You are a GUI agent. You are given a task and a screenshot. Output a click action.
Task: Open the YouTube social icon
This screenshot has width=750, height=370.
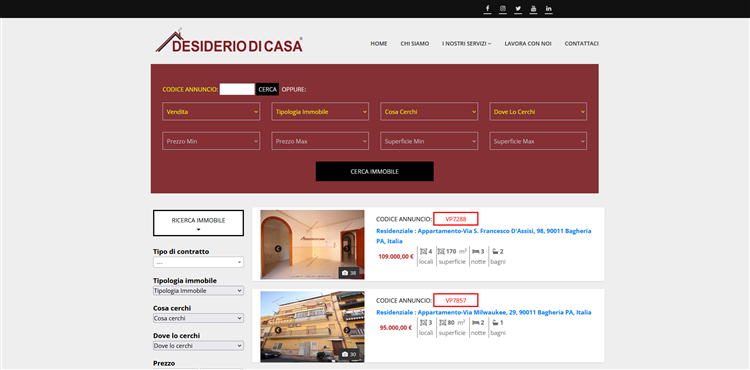click(533, 9)
